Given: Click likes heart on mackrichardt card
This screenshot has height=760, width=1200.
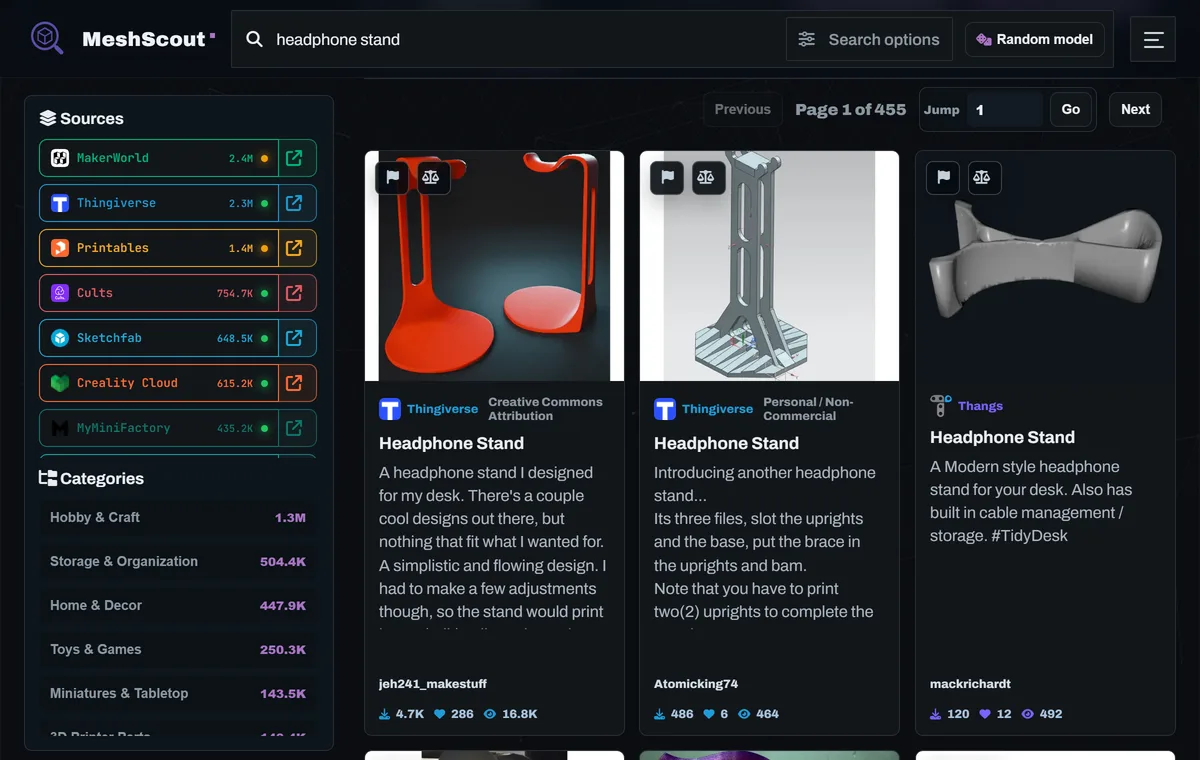Looking at the screenshot, I should (x=984, y=714).
